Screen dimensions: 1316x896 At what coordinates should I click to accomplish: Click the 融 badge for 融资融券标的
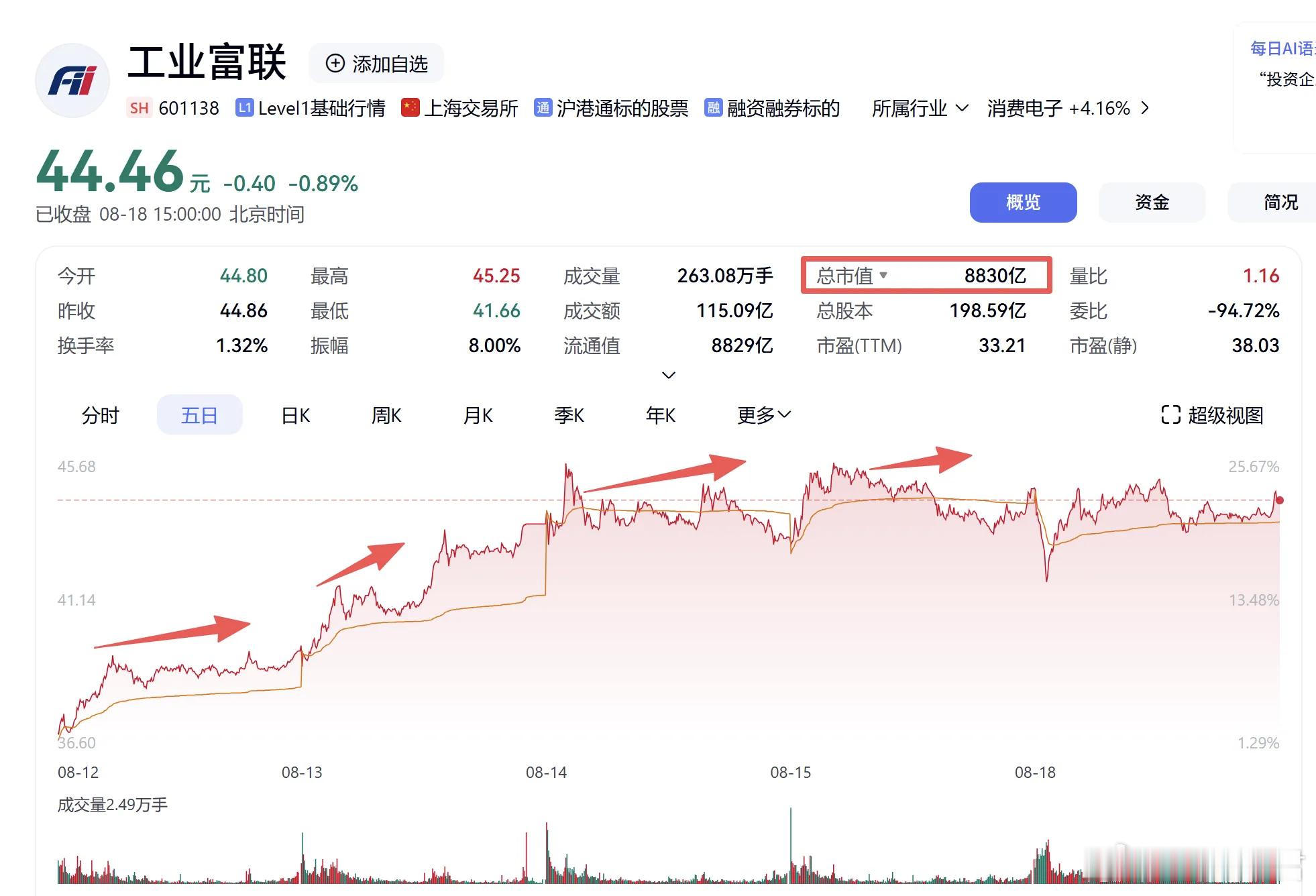point(713,108)
